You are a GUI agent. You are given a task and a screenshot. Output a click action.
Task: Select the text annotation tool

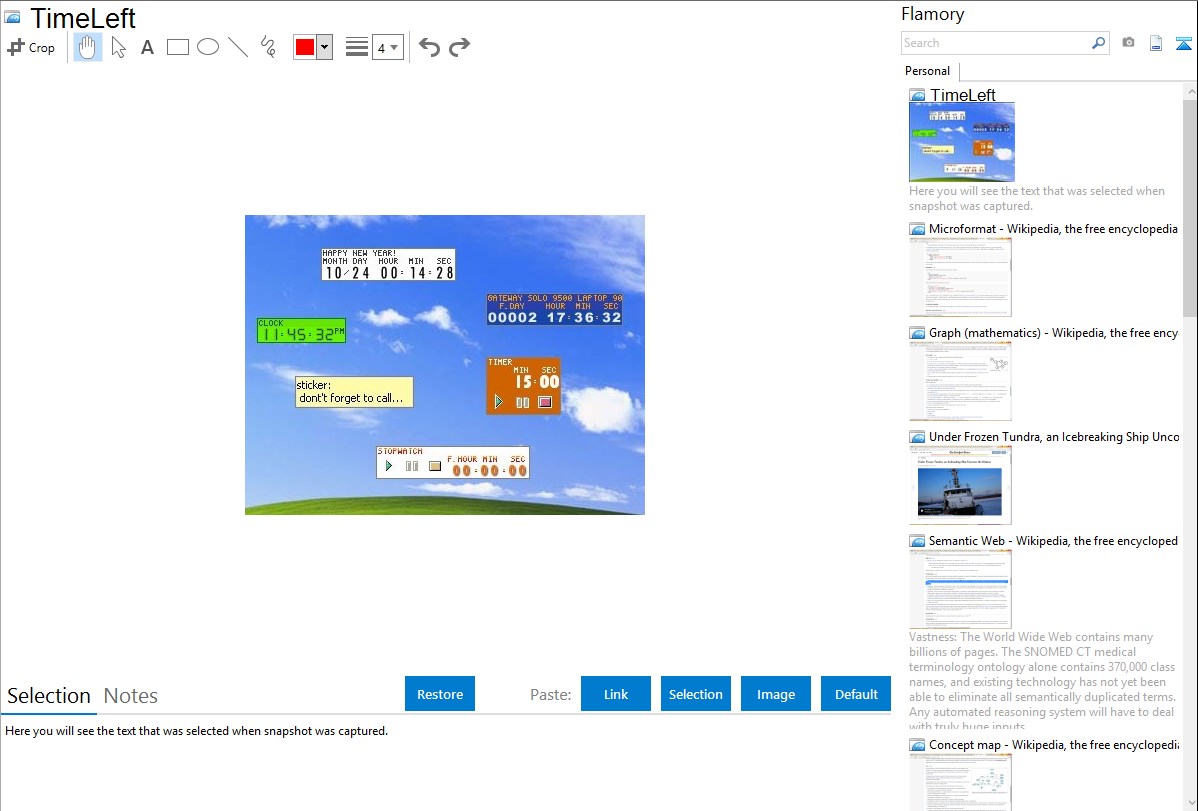147,47
